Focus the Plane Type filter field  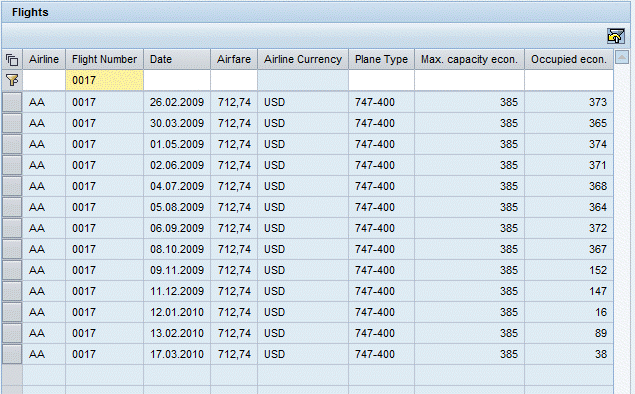pyautogui.click(x=381, y=80)
